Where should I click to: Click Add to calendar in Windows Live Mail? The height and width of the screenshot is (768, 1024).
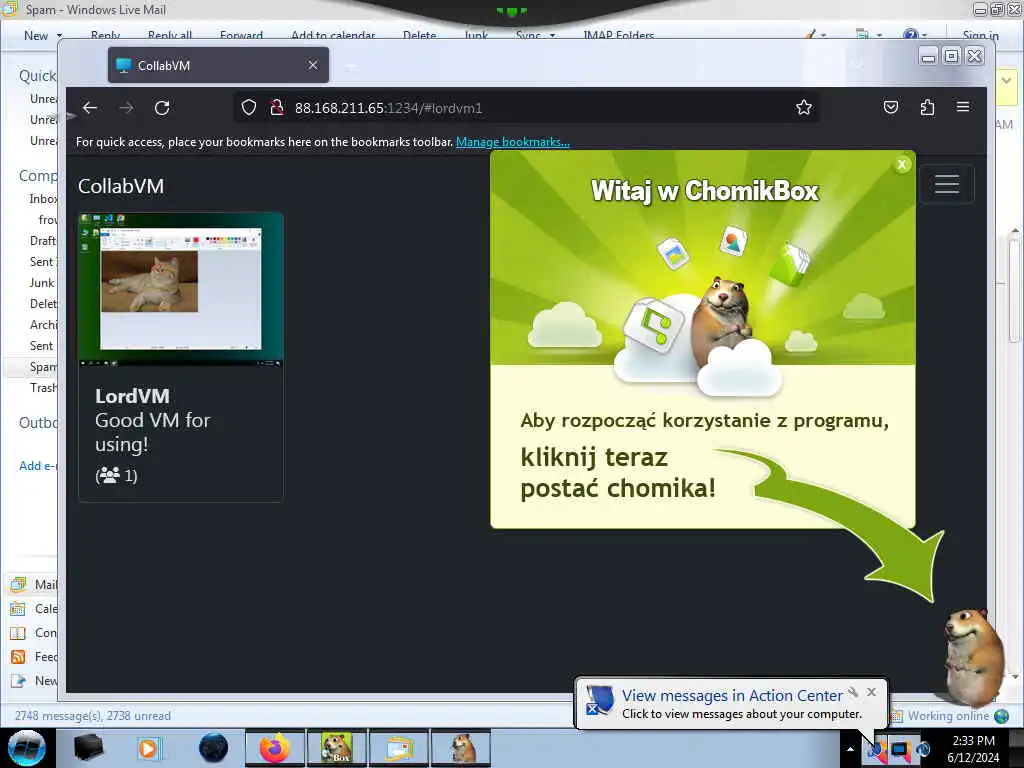point(333,36)
